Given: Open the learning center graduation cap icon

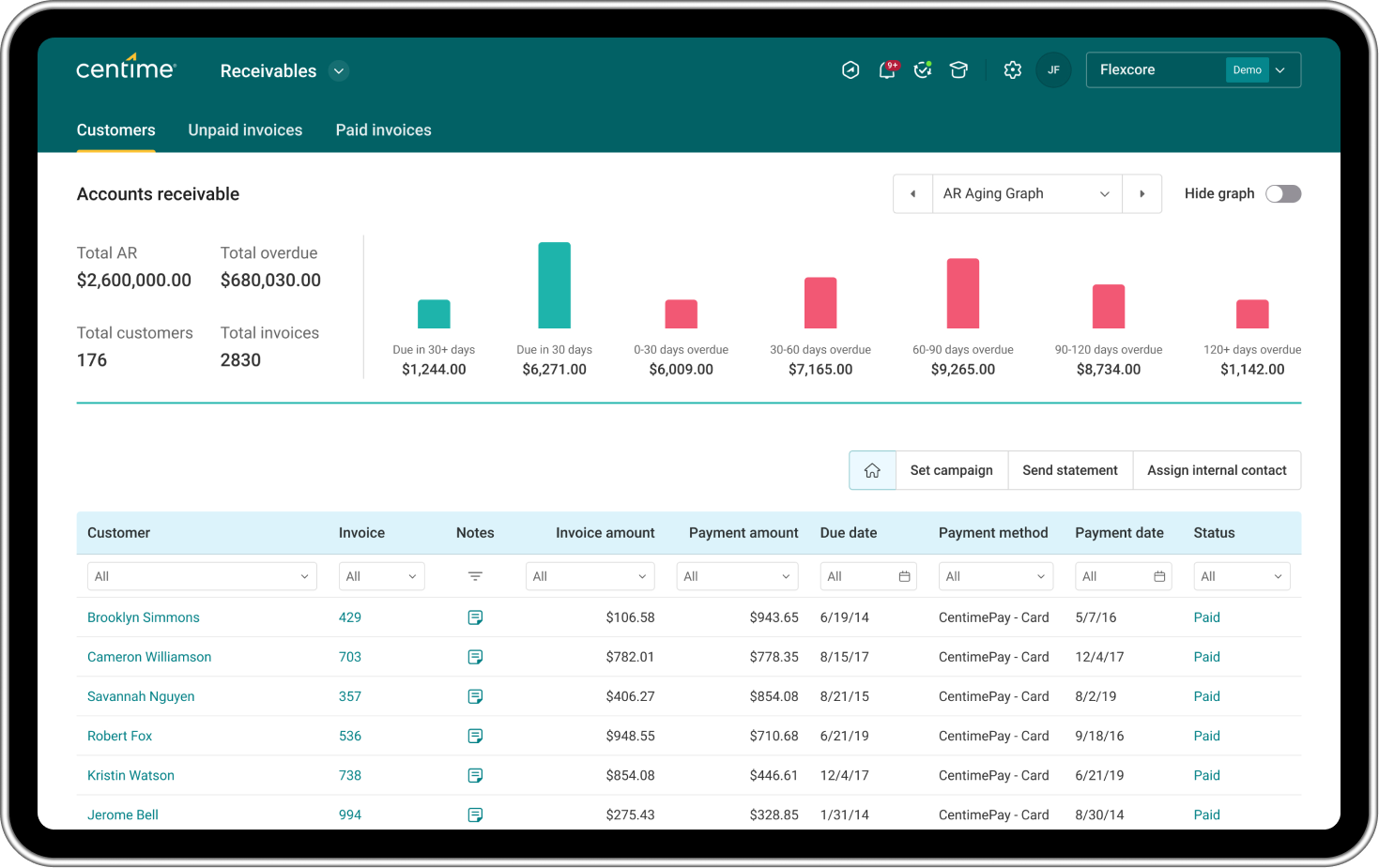Looking at the screenshot, I should [958, 70].
